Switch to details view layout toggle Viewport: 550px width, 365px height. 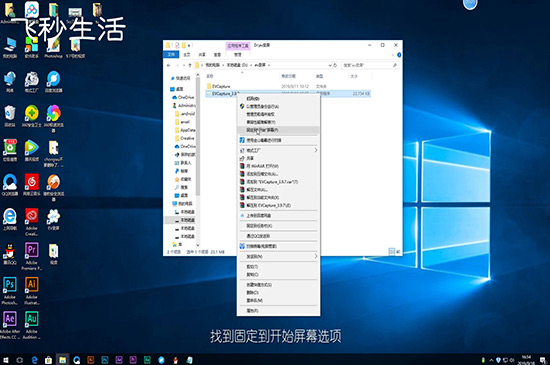tap(391, 251)
